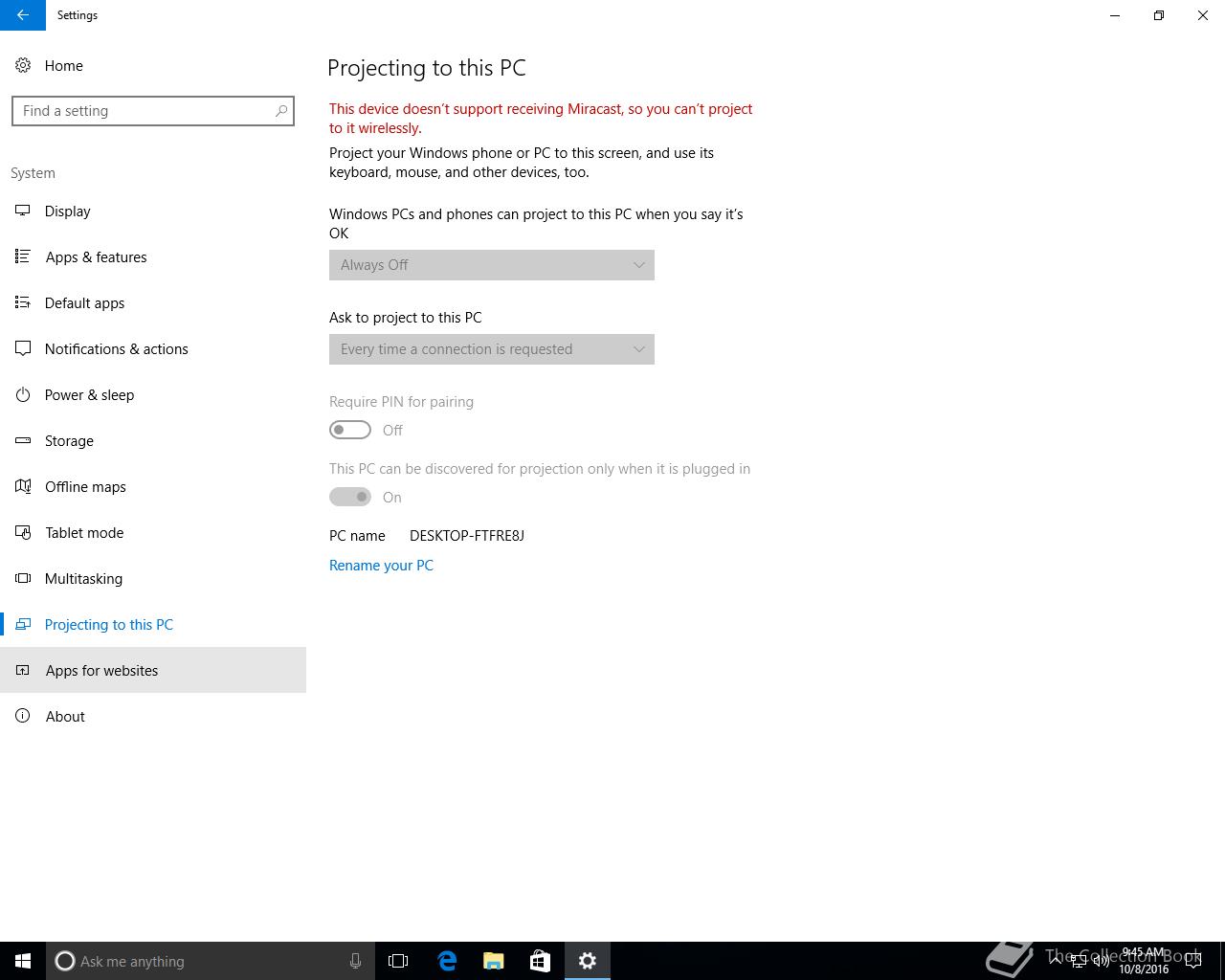Open Offline maps page

click(153, 486)
